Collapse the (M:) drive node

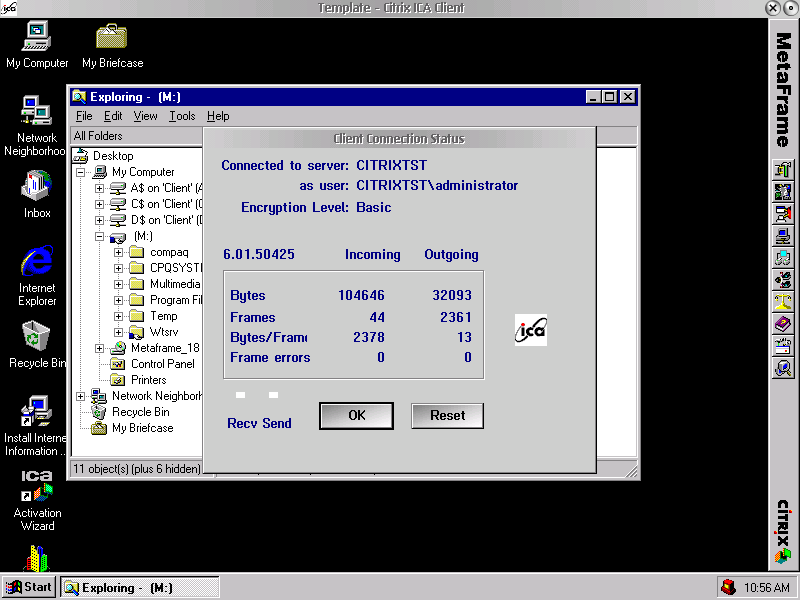click(99, 236)
